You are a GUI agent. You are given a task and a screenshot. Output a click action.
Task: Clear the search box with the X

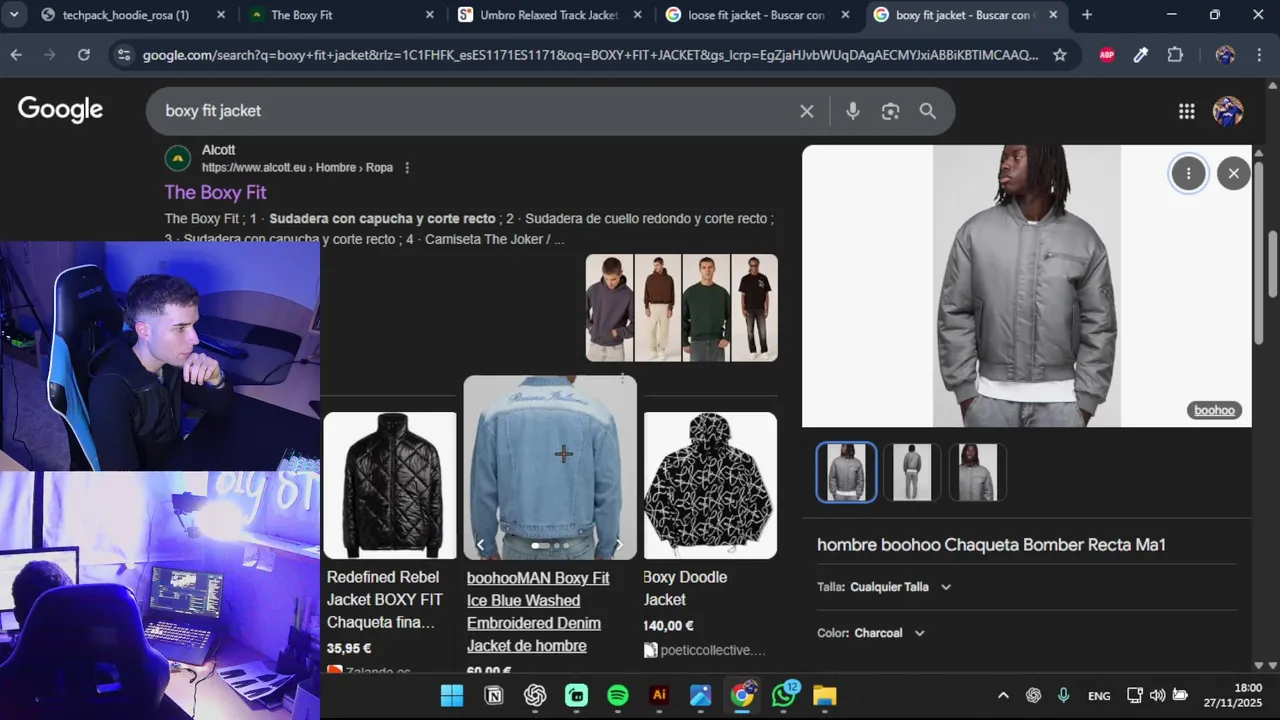click(x=806, y=111)
